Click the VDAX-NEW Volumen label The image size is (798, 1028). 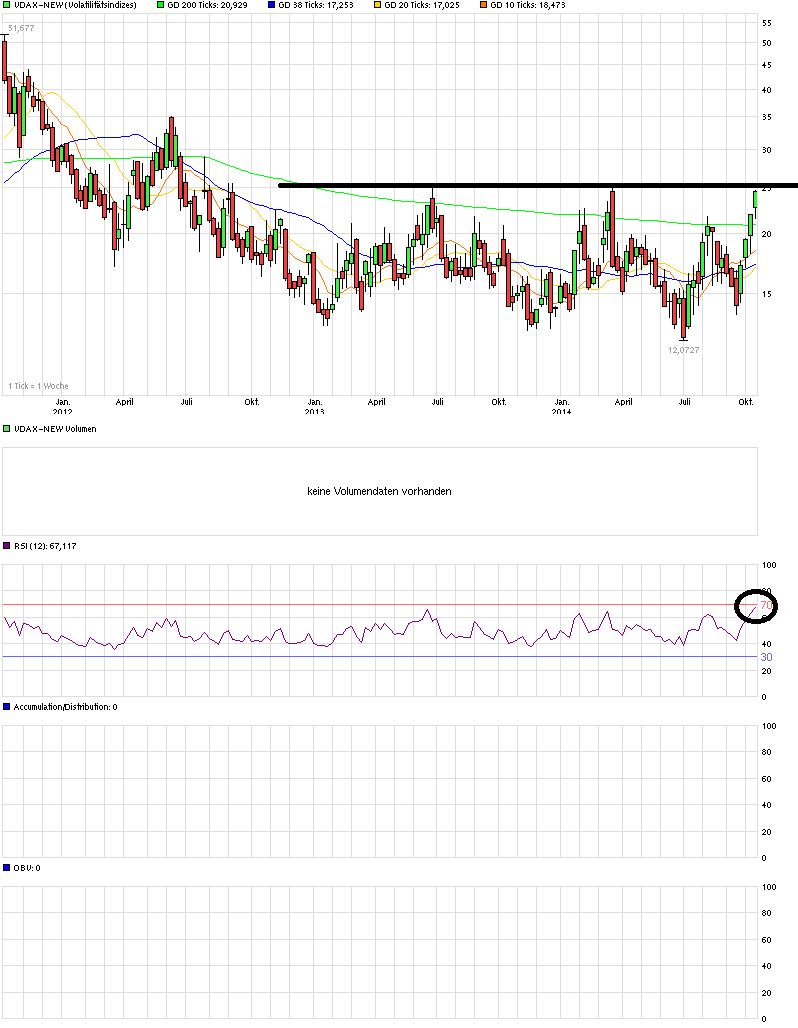click(55, 429)
